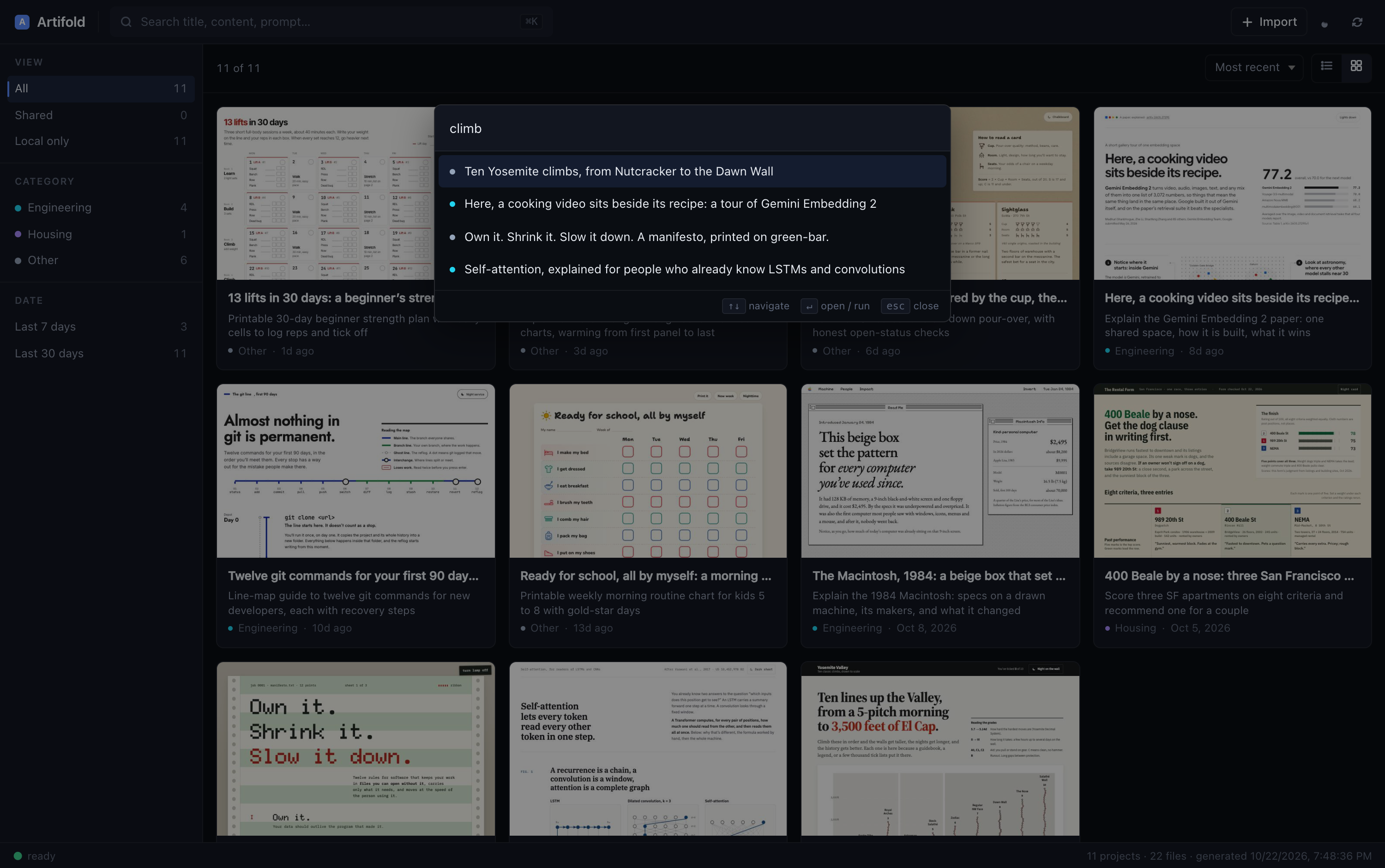The width and height of the screenshot is (1385, 868).
Task: Open the 400 Beale apartment thumbnail
Action: pyautogui.click(x=1232, y=471)
